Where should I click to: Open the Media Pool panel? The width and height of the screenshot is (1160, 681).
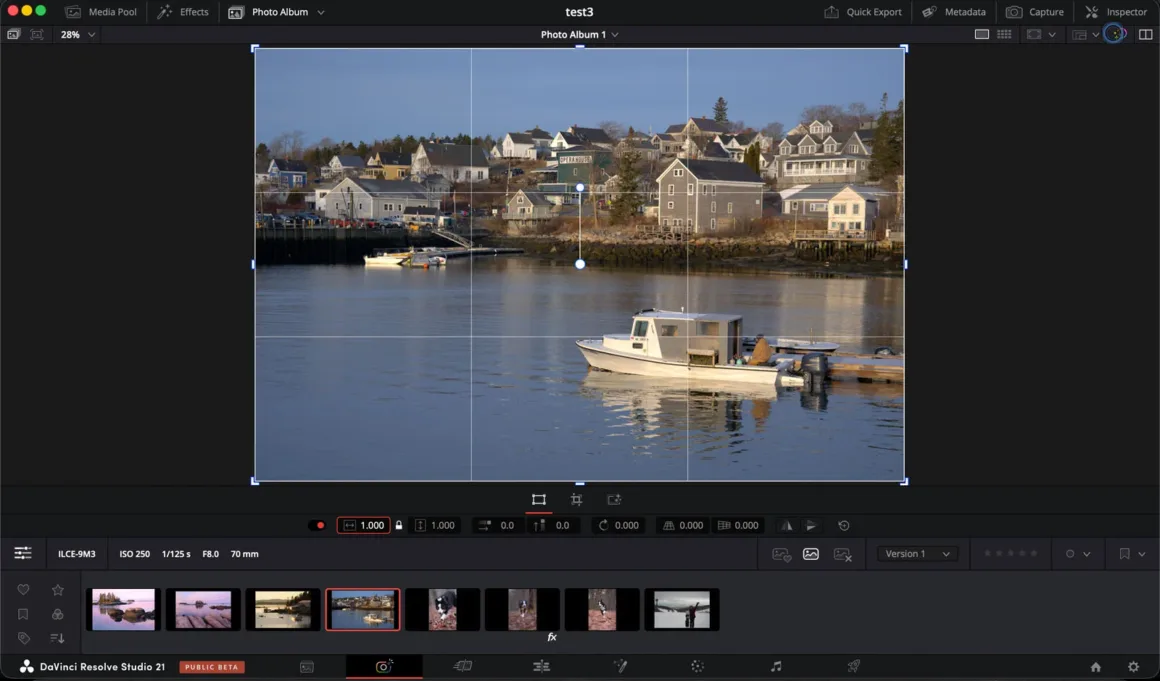click(100, 12)
